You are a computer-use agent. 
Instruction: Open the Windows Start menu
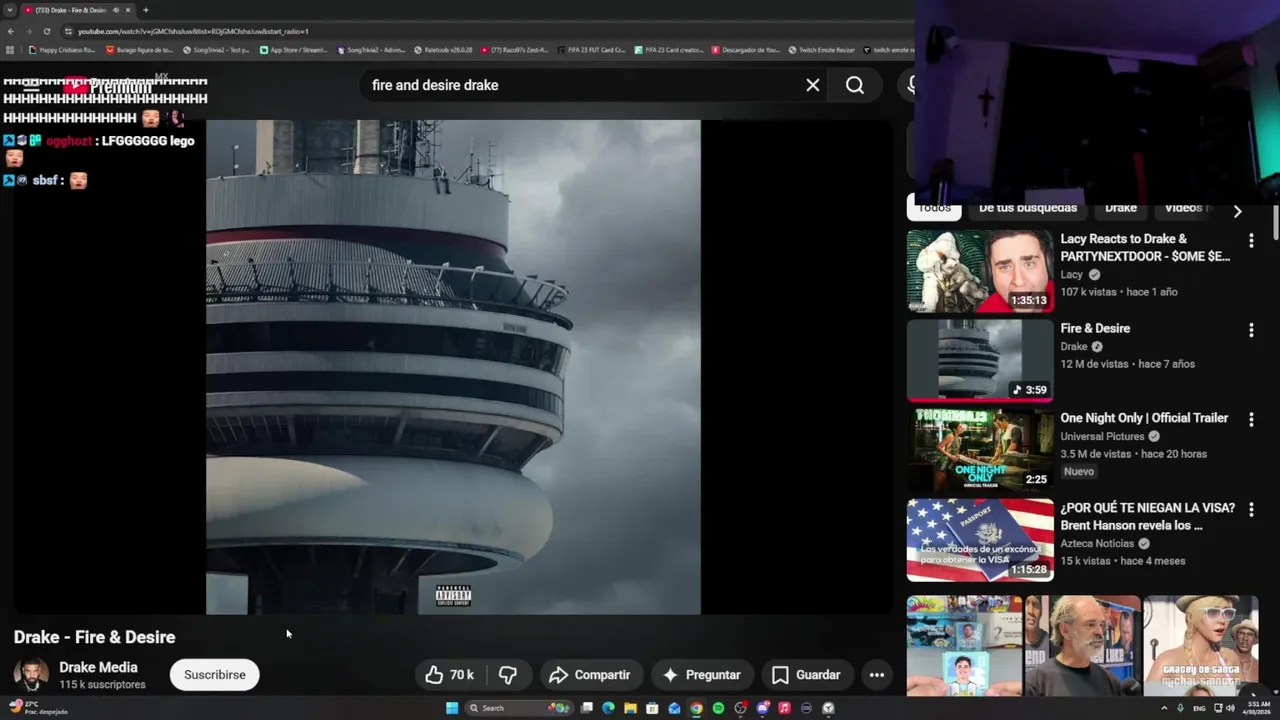click(452, 708)
